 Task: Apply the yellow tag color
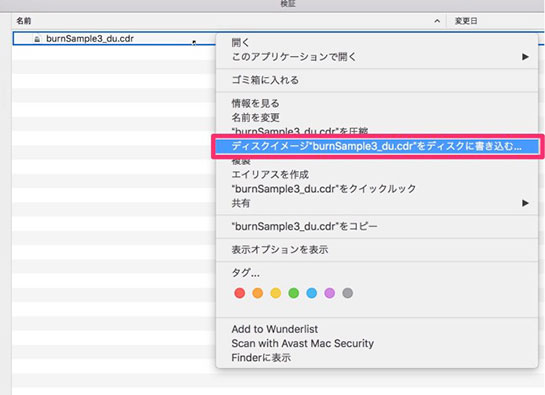pos(276,293)
